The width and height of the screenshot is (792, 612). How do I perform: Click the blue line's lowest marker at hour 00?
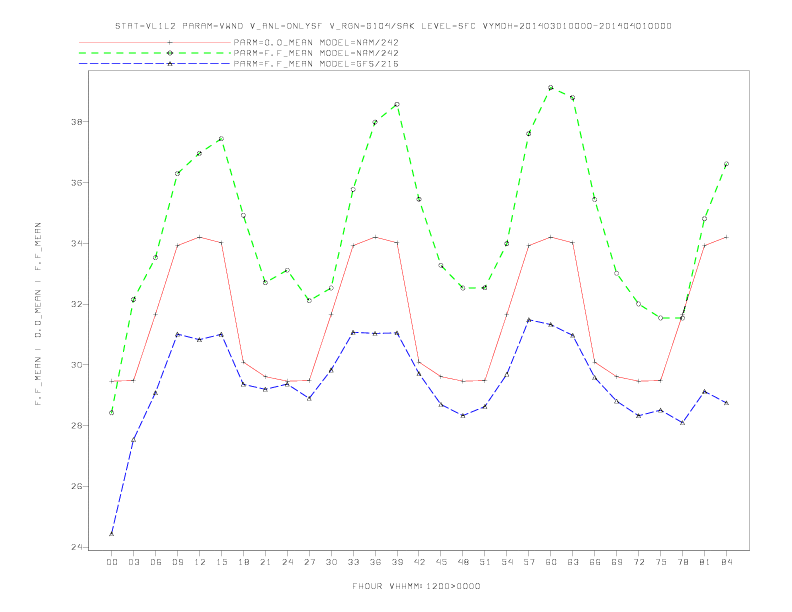point(112,533)
